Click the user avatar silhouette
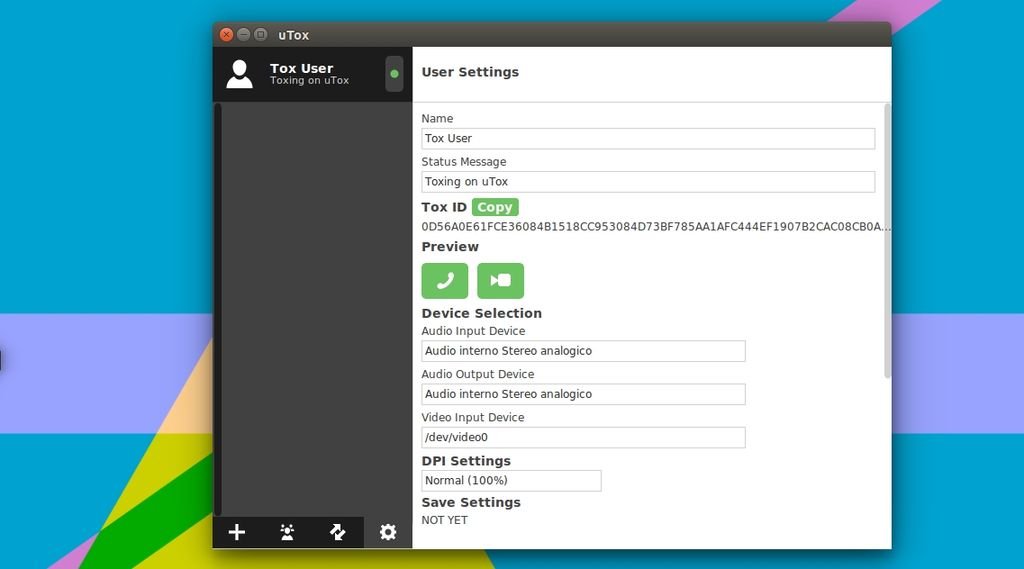The image size is (1024, 569). (240, 74)
